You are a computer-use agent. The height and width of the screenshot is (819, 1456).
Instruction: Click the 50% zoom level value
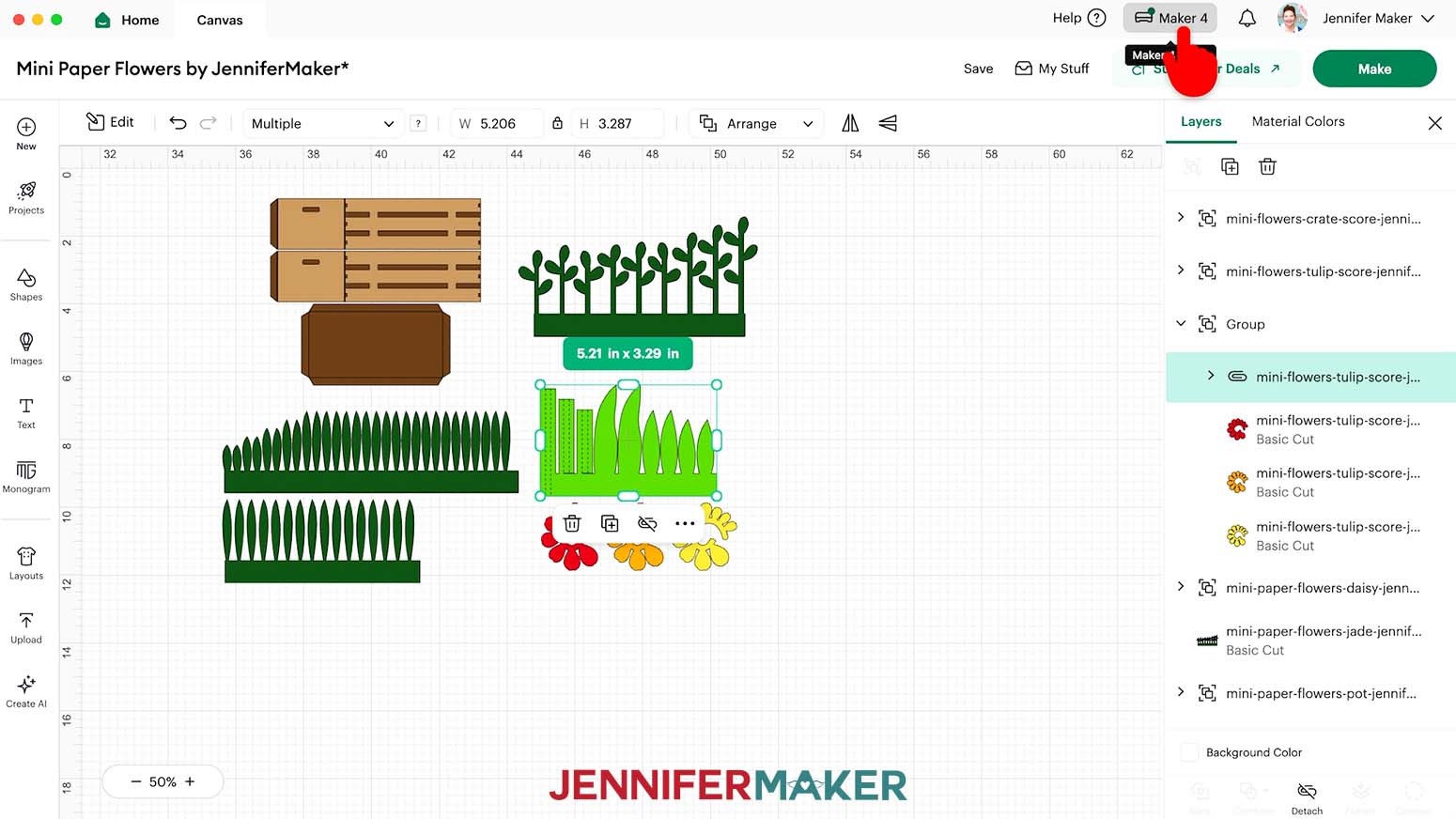click(163, 781)
